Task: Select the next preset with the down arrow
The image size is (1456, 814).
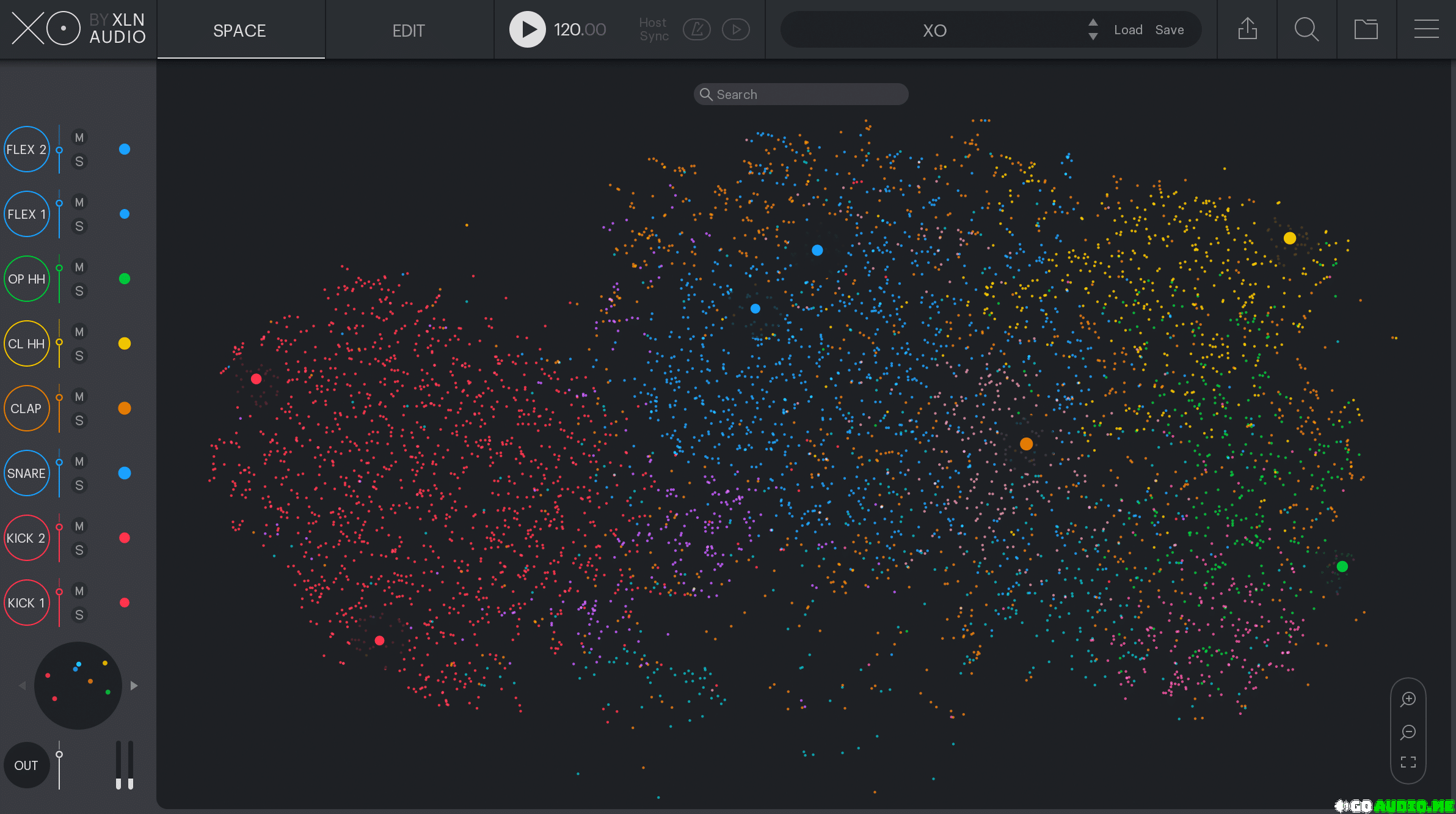Action: pyautogui.click(x=1093, y=37)
